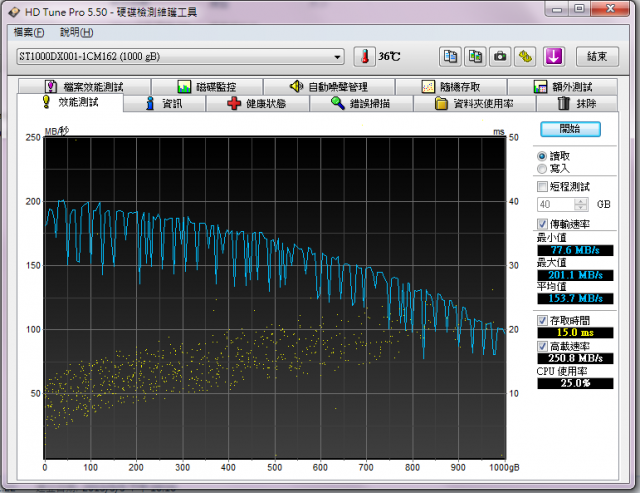
Task: Switch to 健康狀態 tab
Action: [257, 103]
